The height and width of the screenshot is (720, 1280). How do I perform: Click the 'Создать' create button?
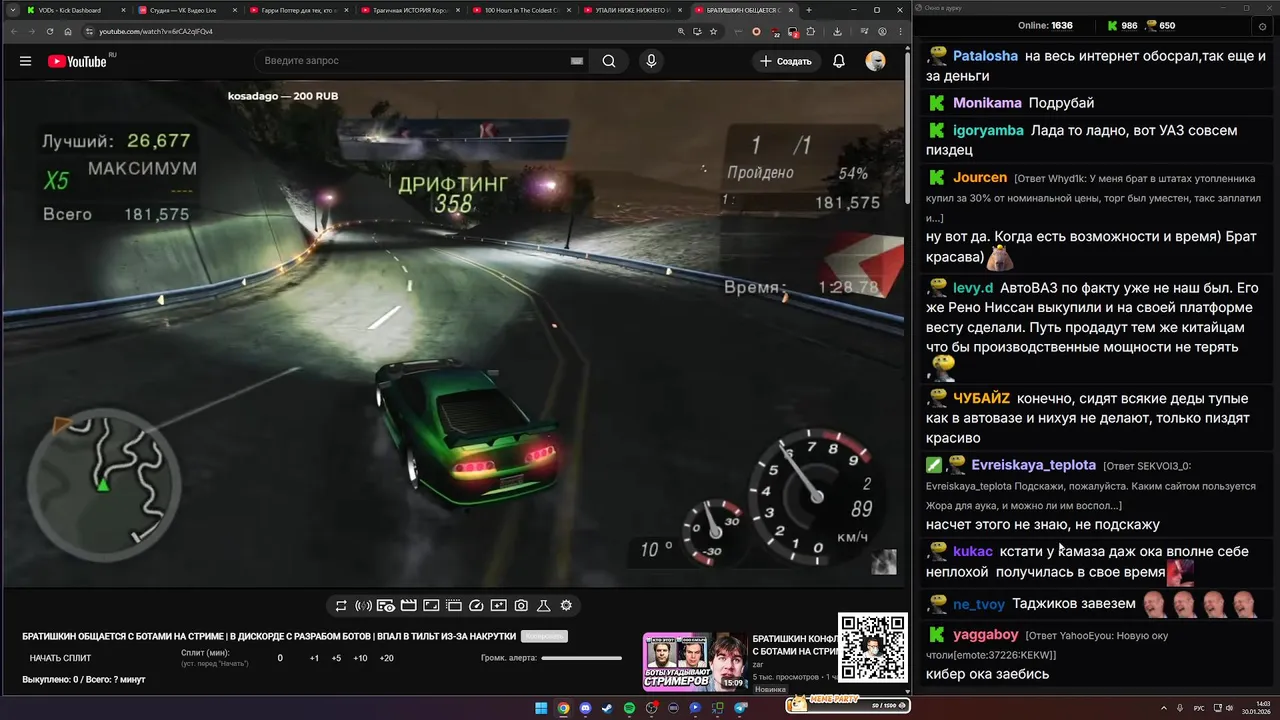(x=786, y=61)
